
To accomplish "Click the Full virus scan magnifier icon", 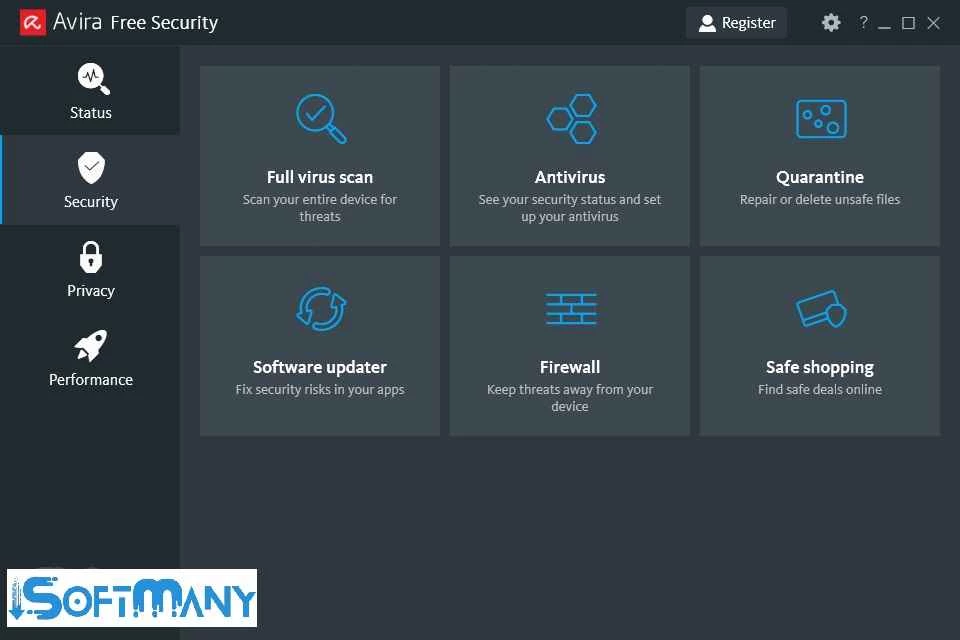I will pyautogui.click(x=321, y=118).
